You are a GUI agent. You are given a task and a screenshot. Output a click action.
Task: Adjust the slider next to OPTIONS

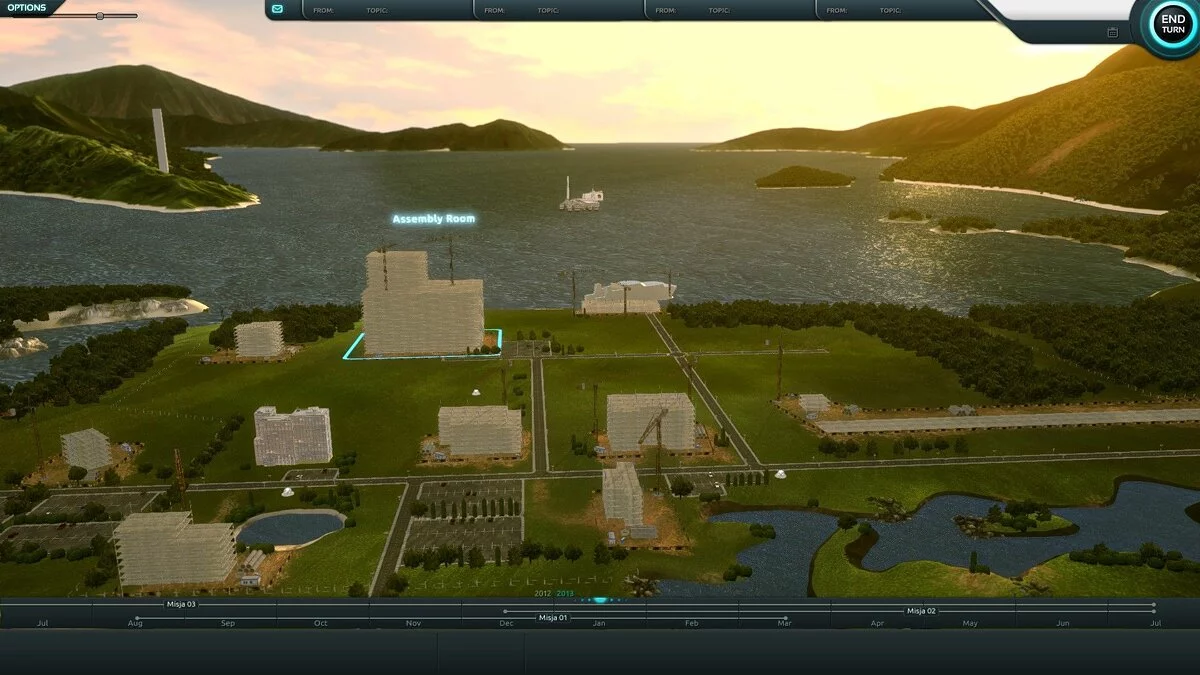tap(100, 16)
